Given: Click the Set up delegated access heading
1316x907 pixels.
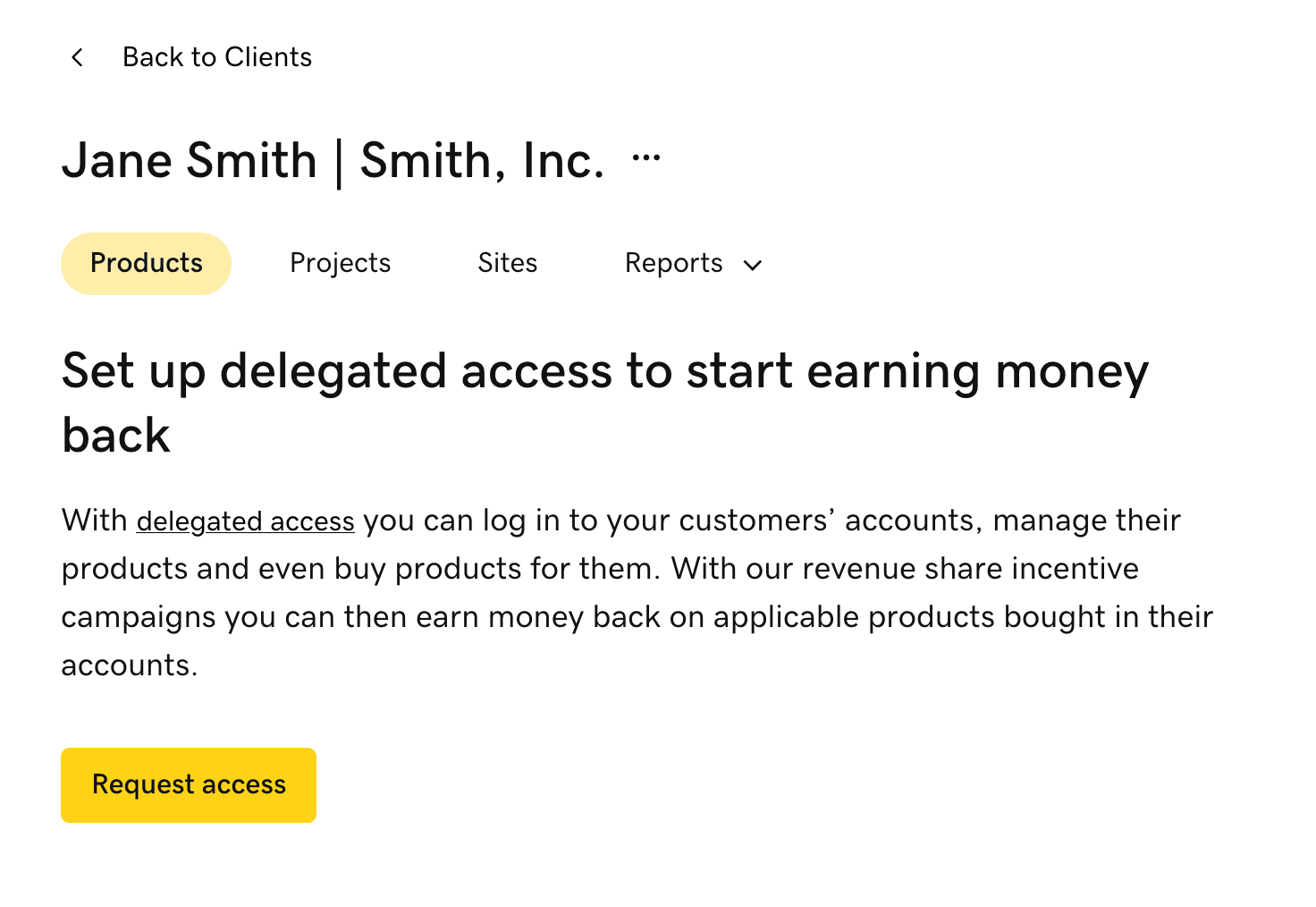Looking at the screenshot, I should 604,371.
